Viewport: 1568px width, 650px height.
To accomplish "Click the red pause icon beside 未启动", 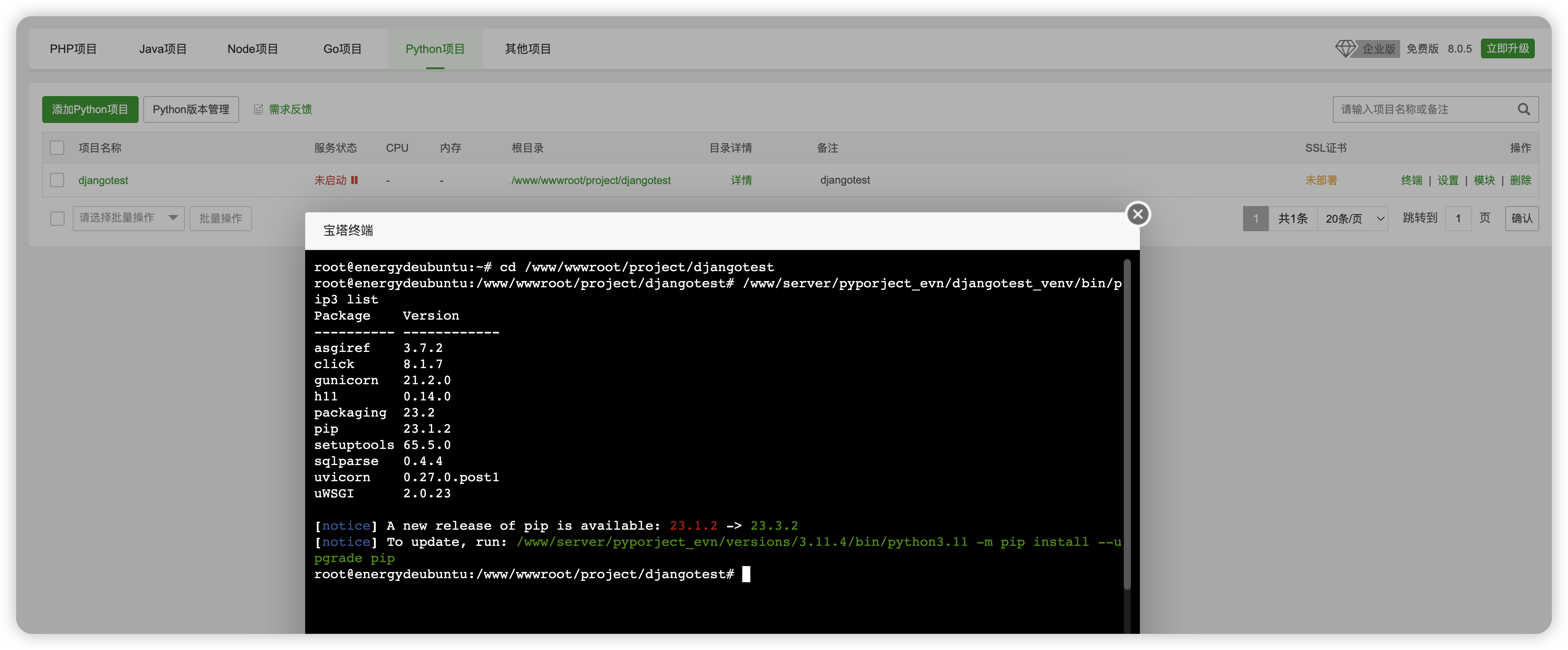I will tap(354, 180).
